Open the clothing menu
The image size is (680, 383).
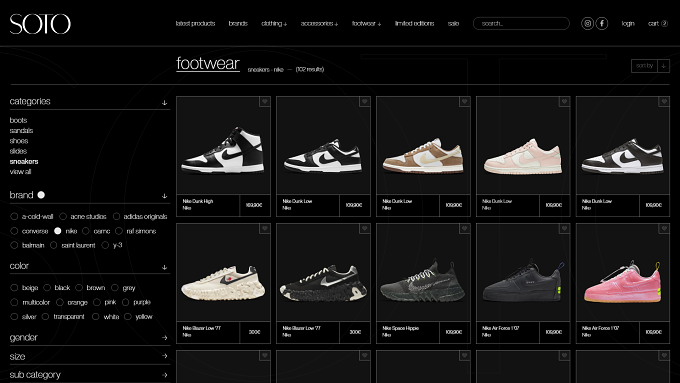click(274, 23)
